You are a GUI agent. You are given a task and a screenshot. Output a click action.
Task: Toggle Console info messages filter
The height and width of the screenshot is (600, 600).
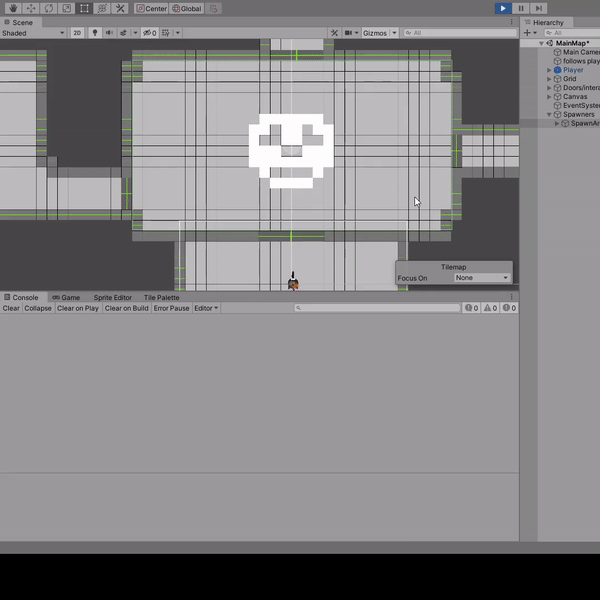(471, 308)
